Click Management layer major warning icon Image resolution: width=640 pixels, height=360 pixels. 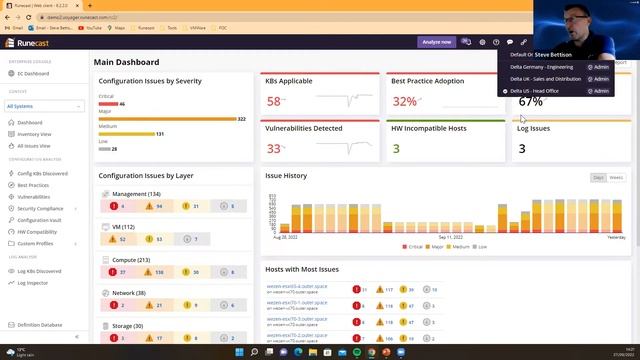click(149, 206)
